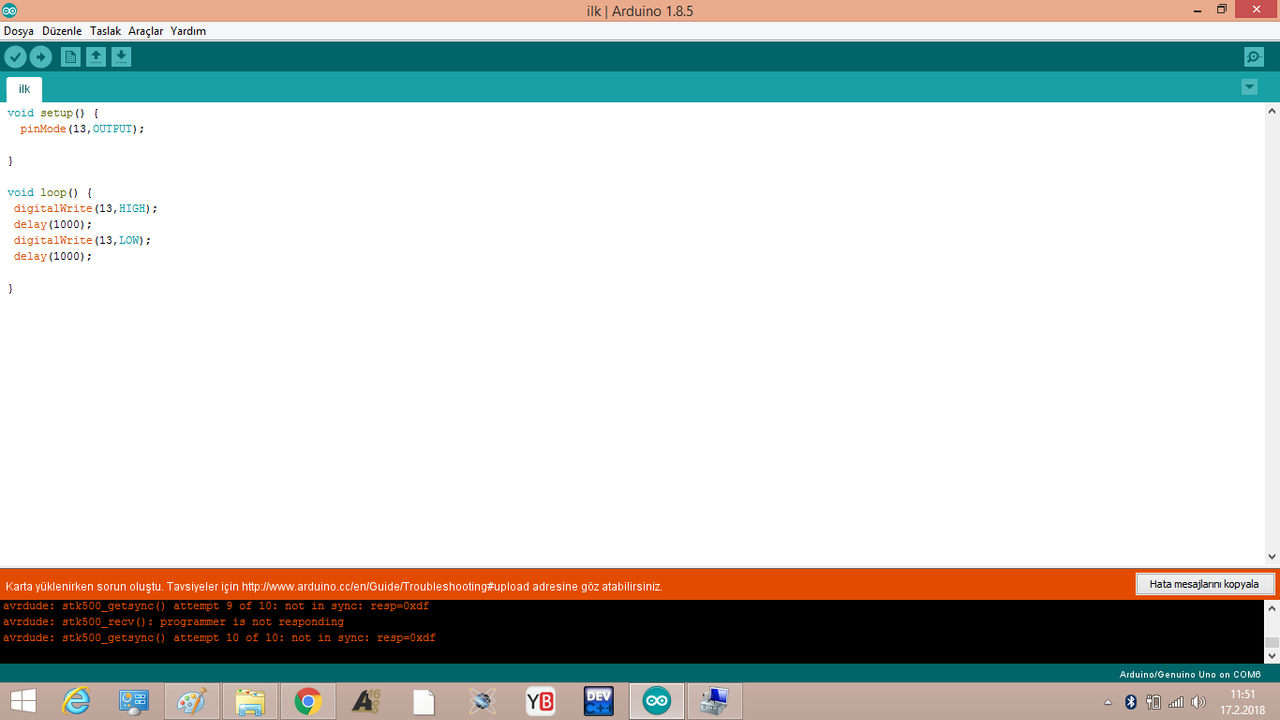Image resolution: width=1280 pixels, height=720 pixels.
Task: Click the void setup() line
Action: tap(53, 113)
